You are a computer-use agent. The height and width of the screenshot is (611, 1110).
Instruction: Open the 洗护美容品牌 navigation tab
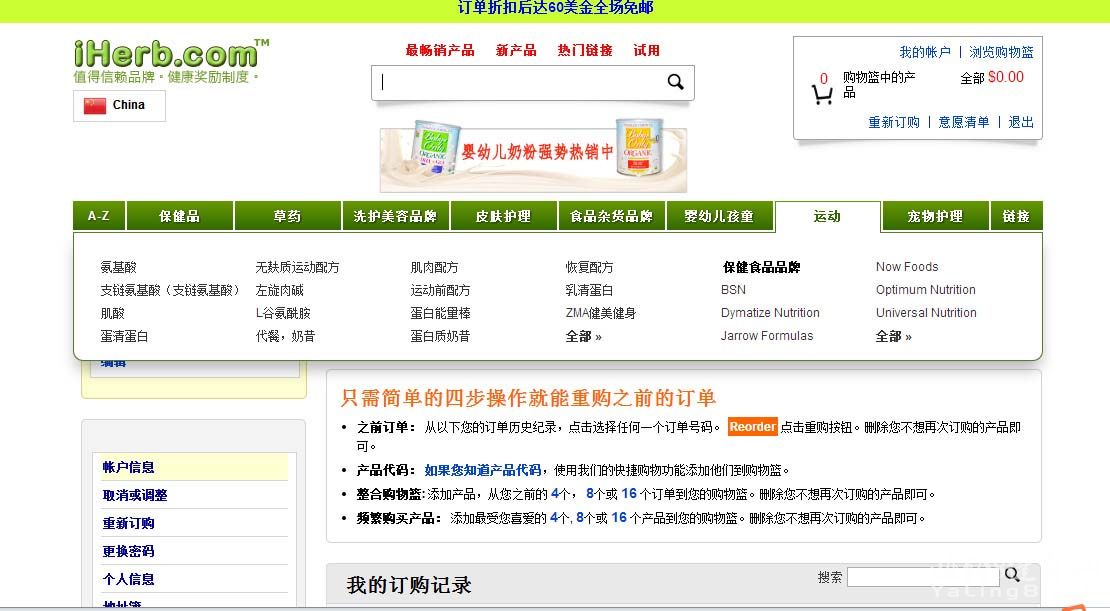tap(396, 216)
